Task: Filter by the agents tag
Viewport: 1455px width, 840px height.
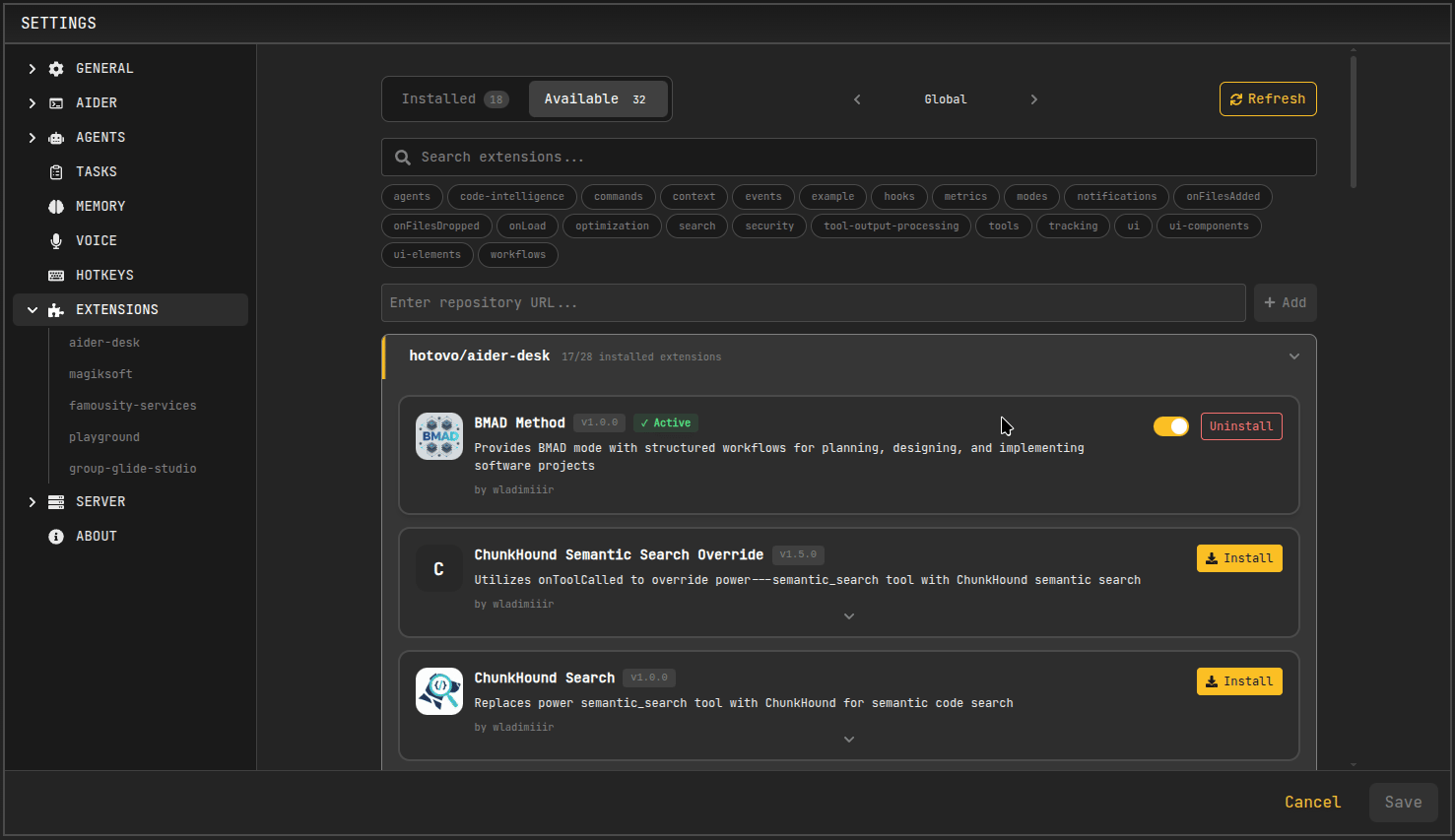Action: click(x=412, y=197)
